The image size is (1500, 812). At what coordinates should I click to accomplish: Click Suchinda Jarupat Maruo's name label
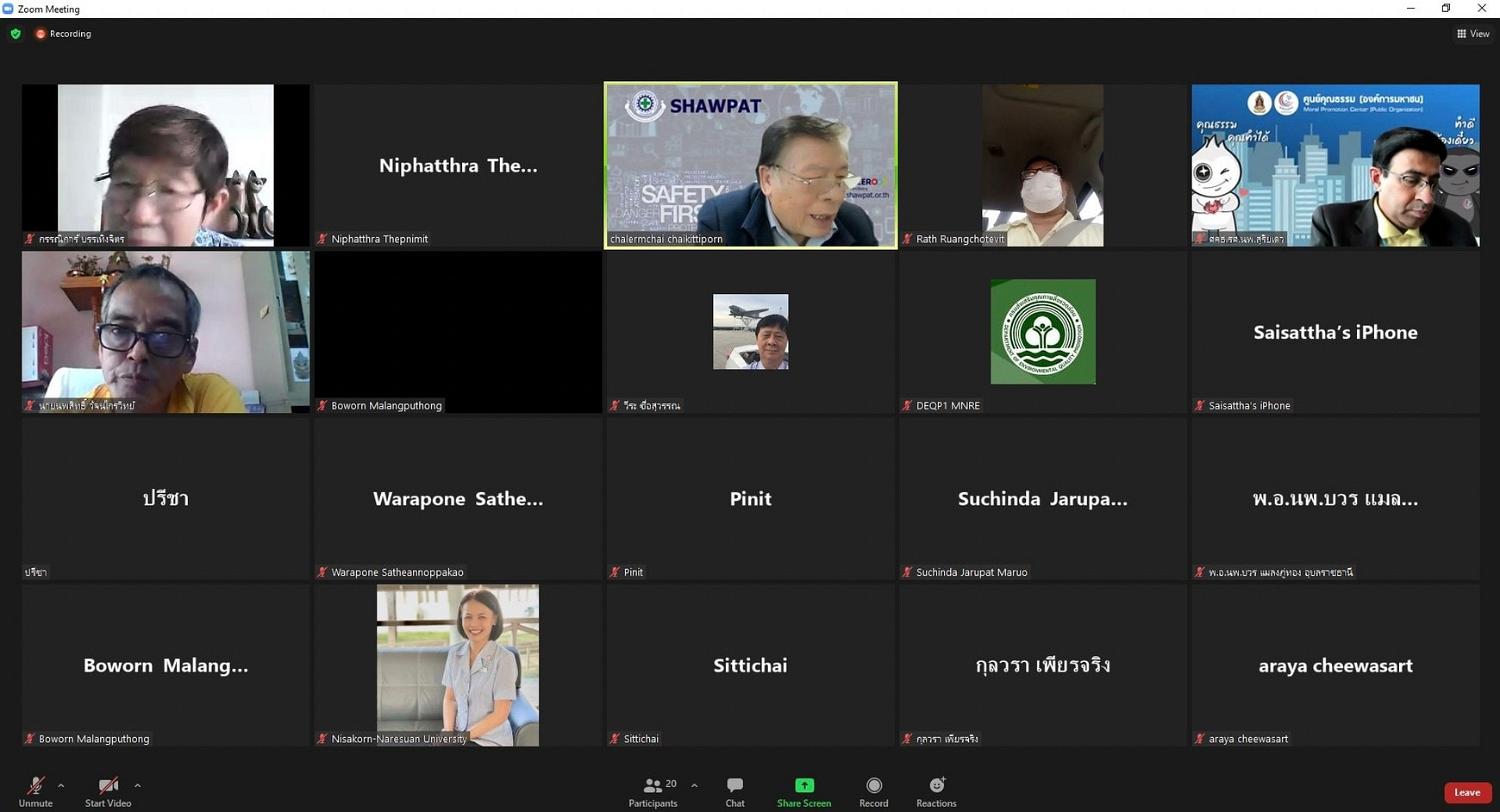tap(971, 572)
